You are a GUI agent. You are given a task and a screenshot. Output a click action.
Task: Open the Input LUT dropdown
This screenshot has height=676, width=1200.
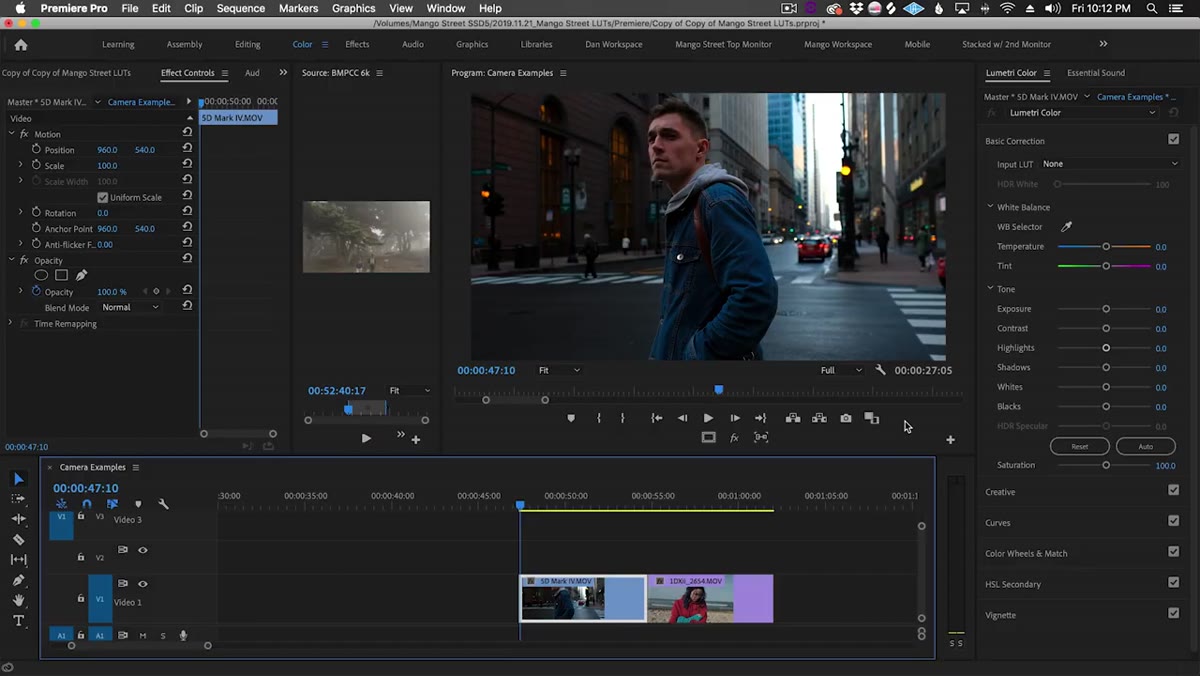pos(1110,164)
